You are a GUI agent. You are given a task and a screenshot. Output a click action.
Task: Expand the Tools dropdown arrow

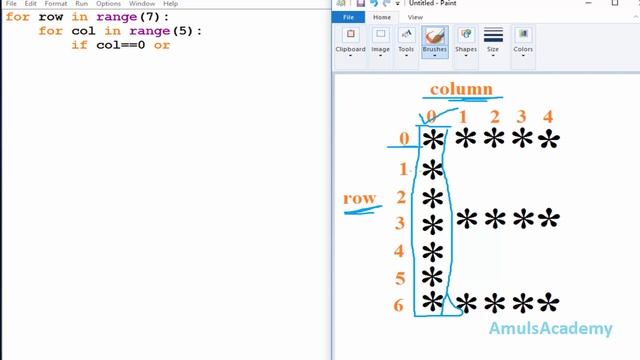pyautogui.click(x=406, y=56)
